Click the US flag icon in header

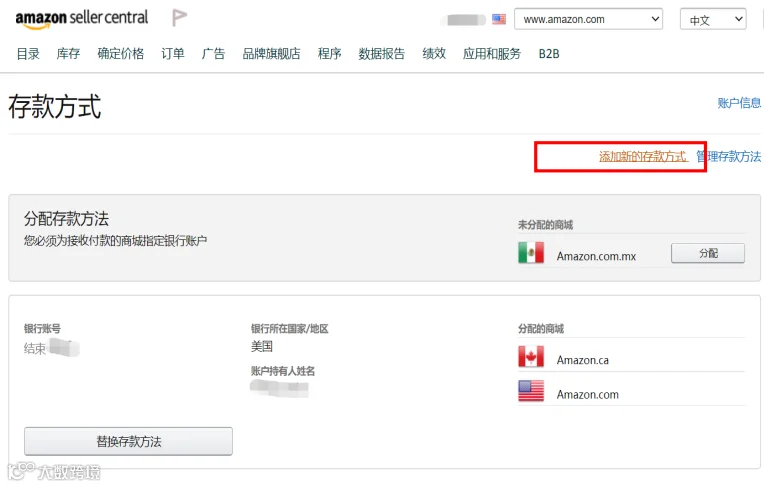pyautogui.click(x=499, y=19)
